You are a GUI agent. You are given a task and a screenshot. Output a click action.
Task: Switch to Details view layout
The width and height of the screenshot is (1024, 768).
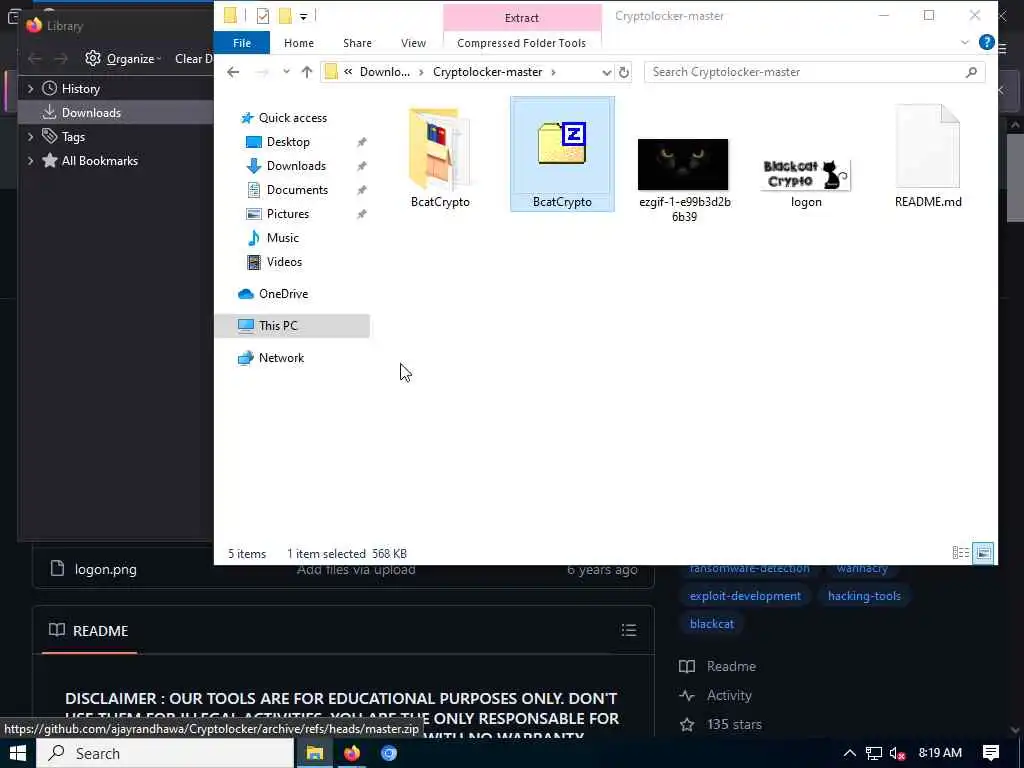960,553
